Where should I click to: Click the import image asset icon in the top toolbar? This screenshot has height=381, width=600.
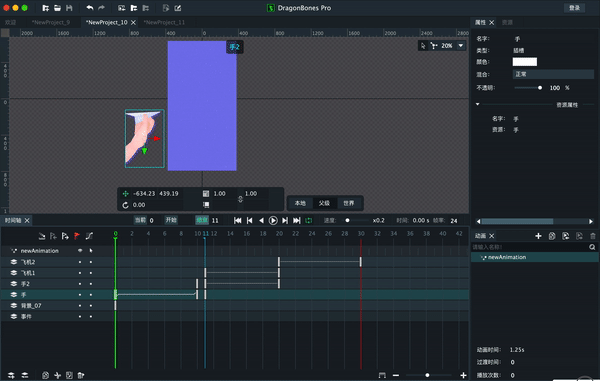pos(122,8)
